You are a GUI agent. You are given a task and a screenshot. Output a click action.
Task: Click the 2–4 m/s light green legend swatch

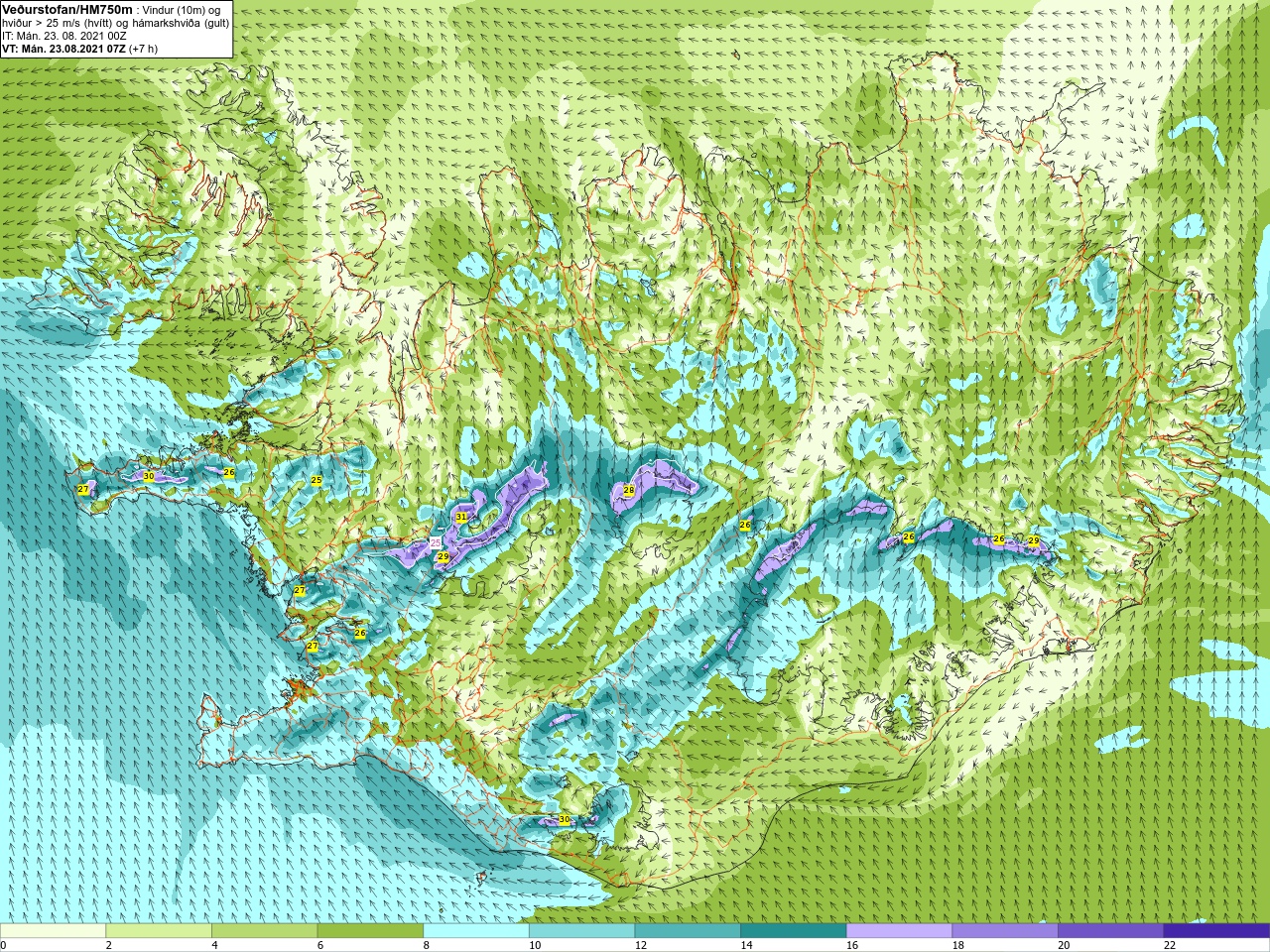[x=159, y=931]
